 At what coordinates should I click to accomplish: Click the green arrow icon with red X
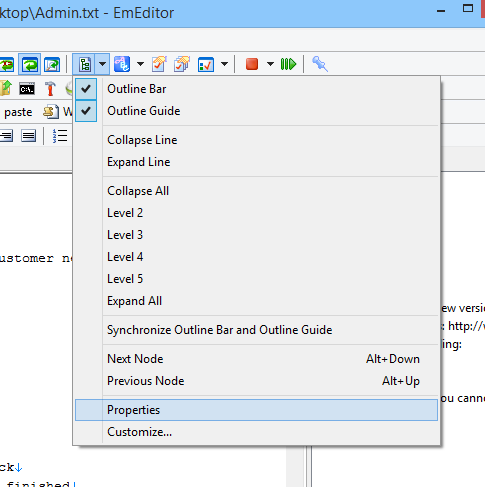point(7,64)
